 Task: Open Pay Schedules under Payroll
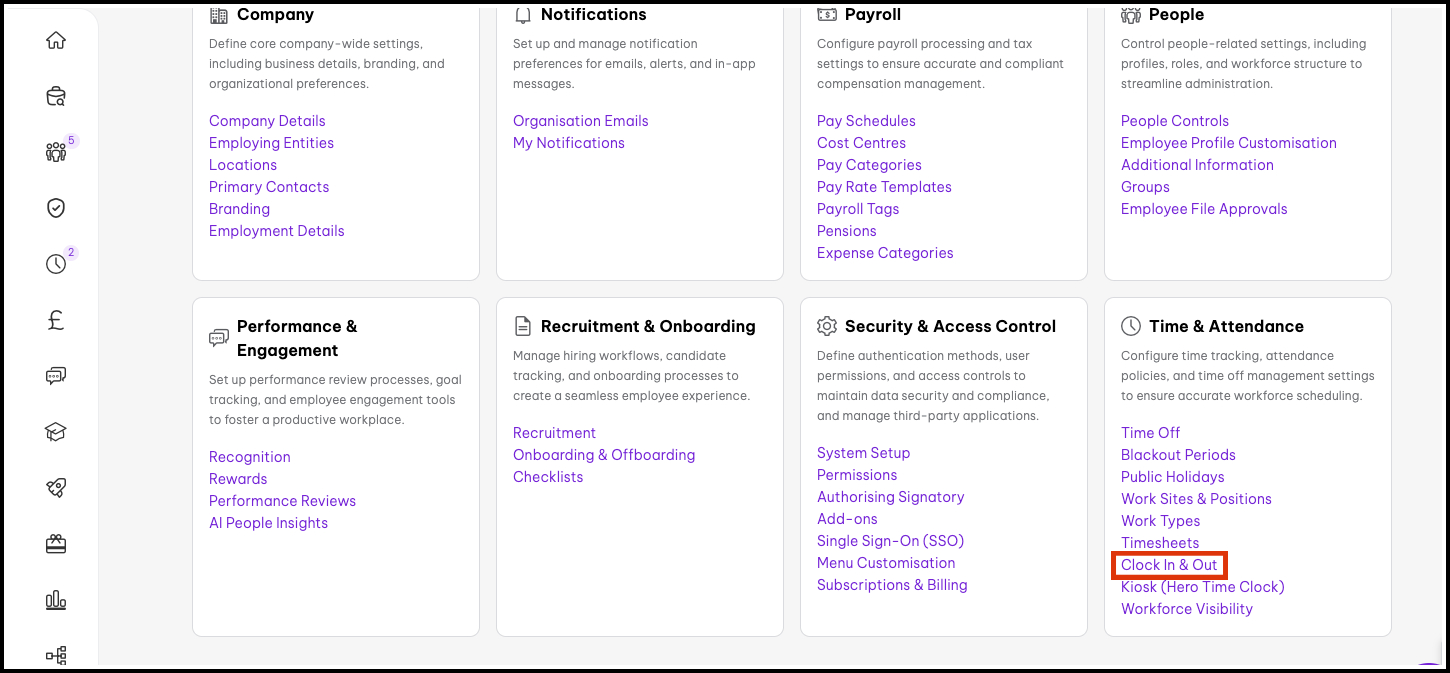click(866, 121)
